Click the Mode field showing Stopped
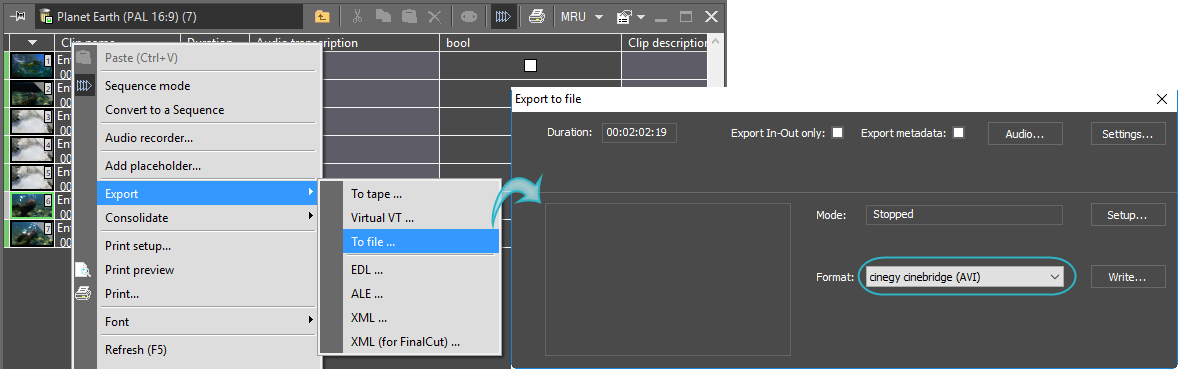Viewport: 1178px width, 369px height. click(x=964, y=214)
